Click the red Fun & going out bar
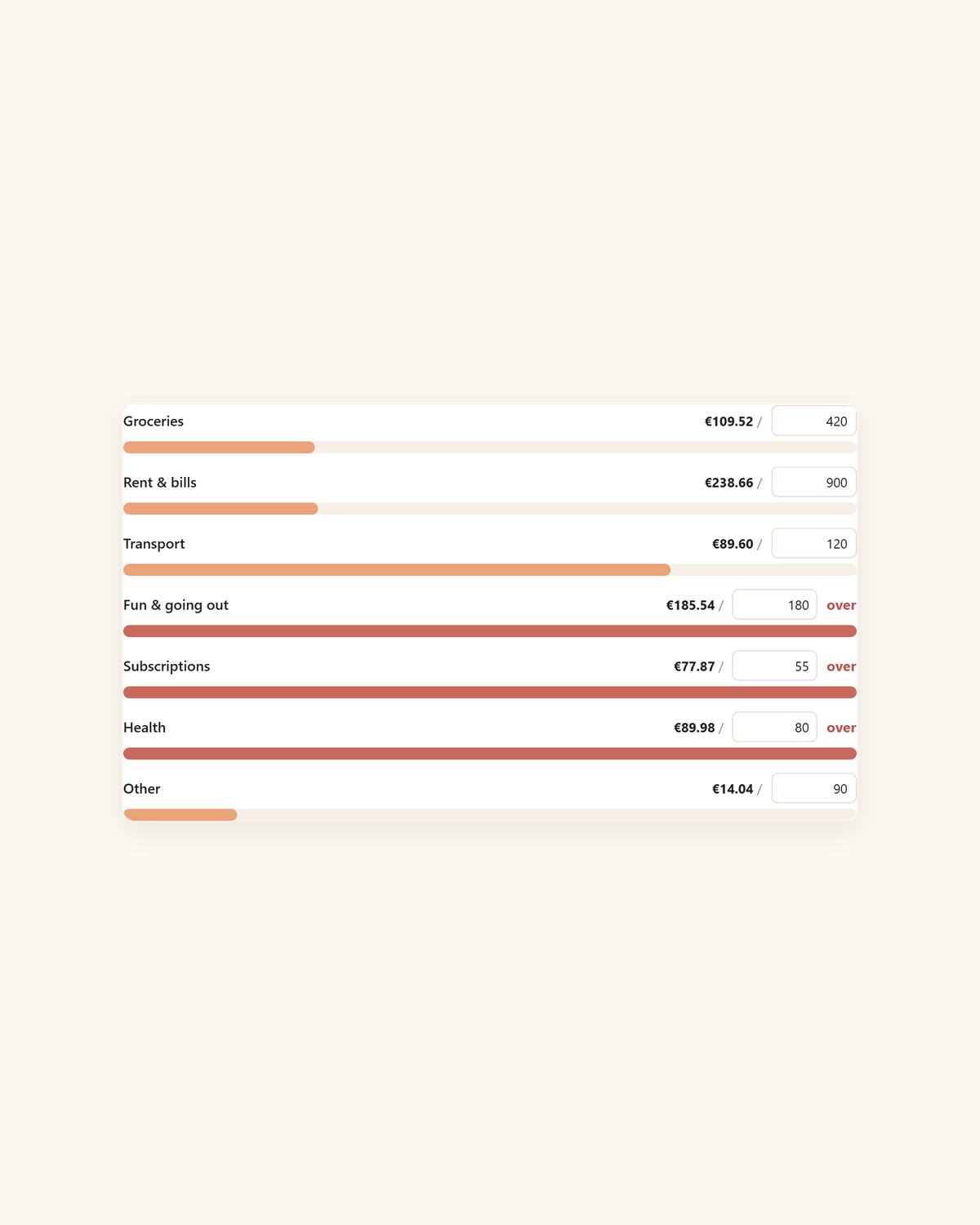 pos(490,631)
